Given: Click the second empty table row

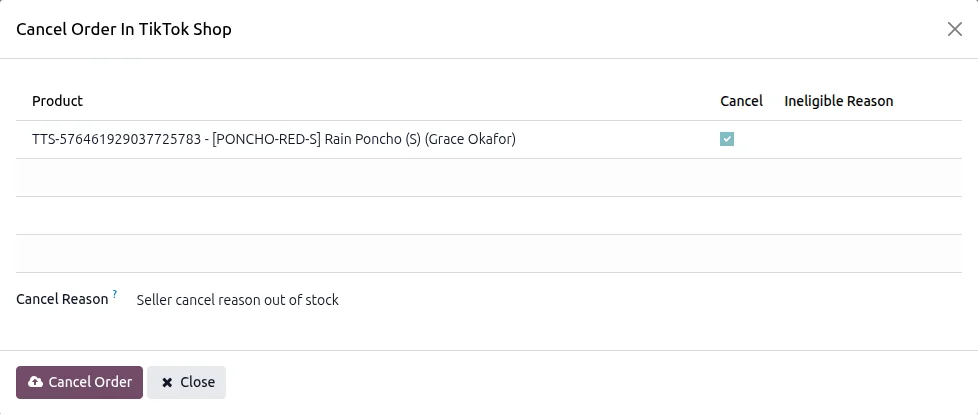Looking at the screenshot, I should (x=489, y=216).
